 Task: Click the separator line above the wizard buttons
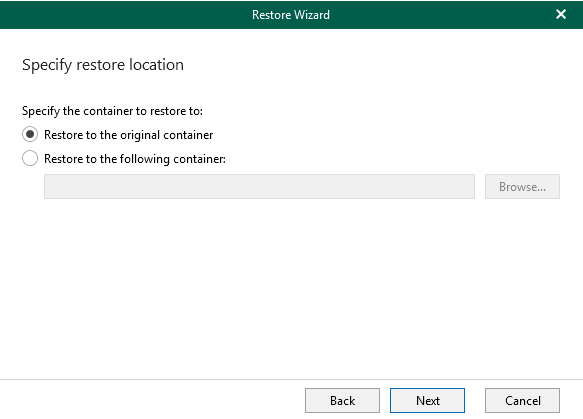(x=292, y=380)
